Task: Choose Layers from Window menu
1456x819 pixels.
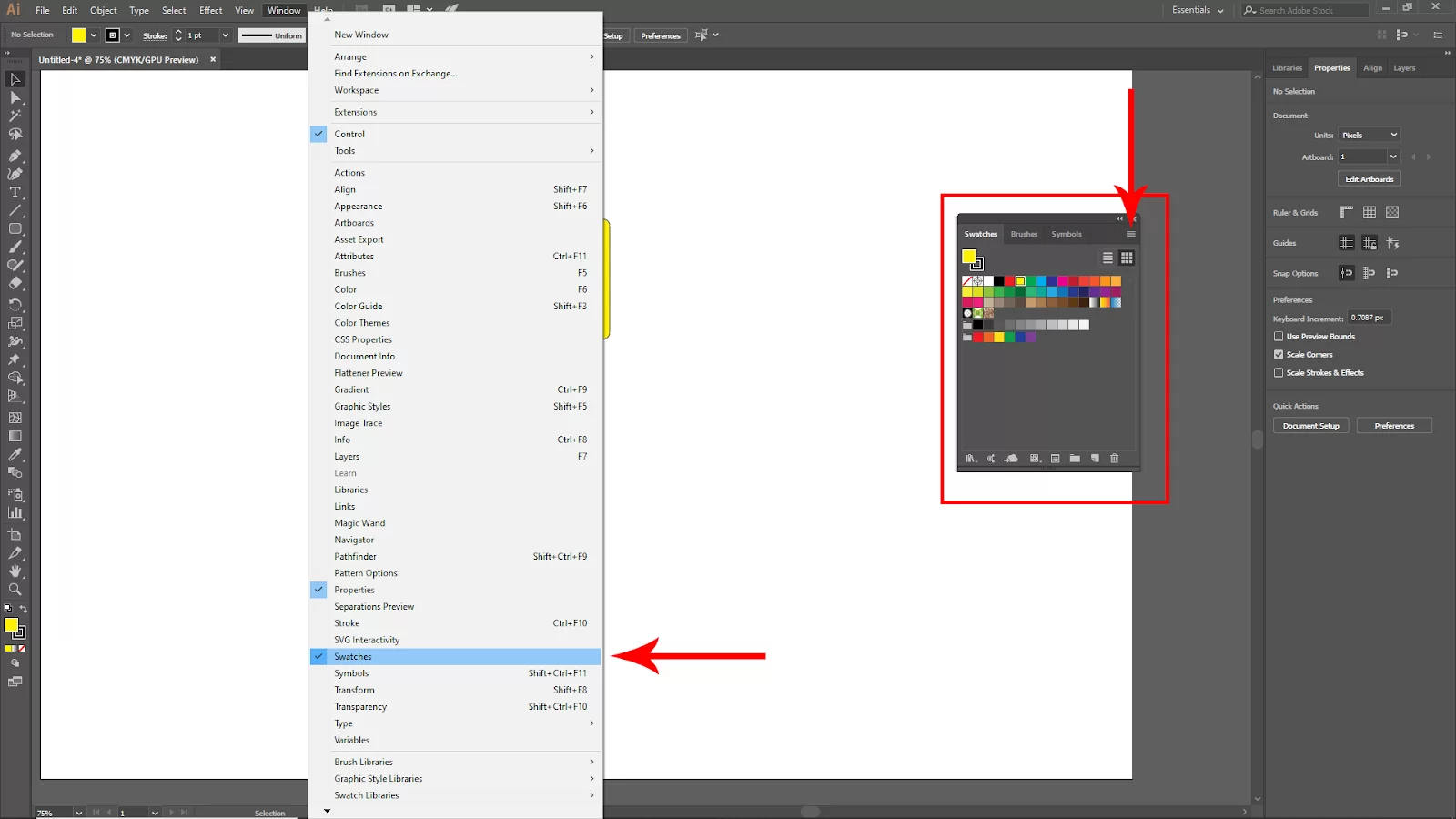Action: (455, 456)
